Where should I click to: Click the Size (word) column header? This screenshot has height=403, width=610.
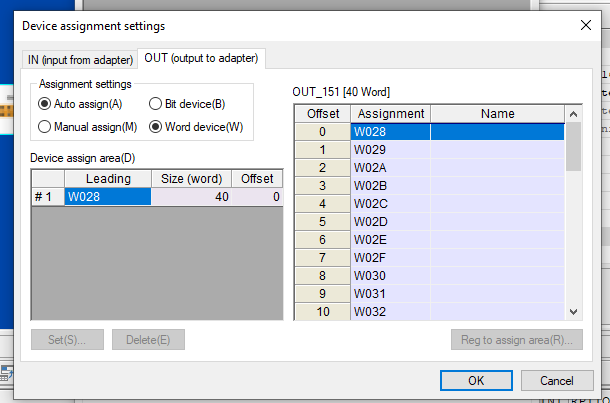(191, 179)
